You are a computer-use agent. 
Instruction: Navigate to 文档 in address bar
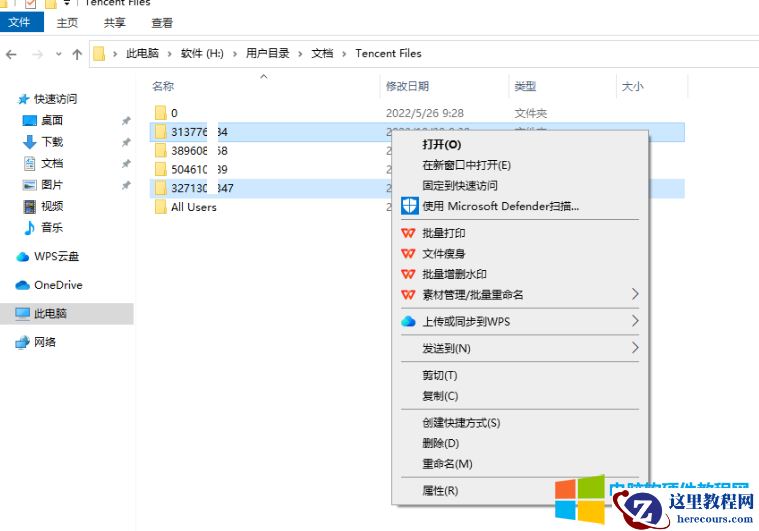click(x=322, y=53)
